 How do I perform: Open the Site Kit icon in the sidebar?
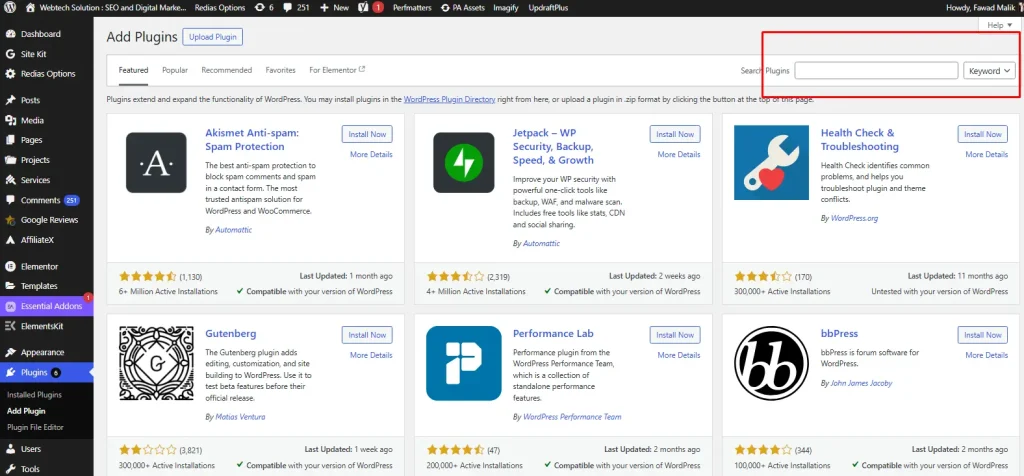pos(10,54)
